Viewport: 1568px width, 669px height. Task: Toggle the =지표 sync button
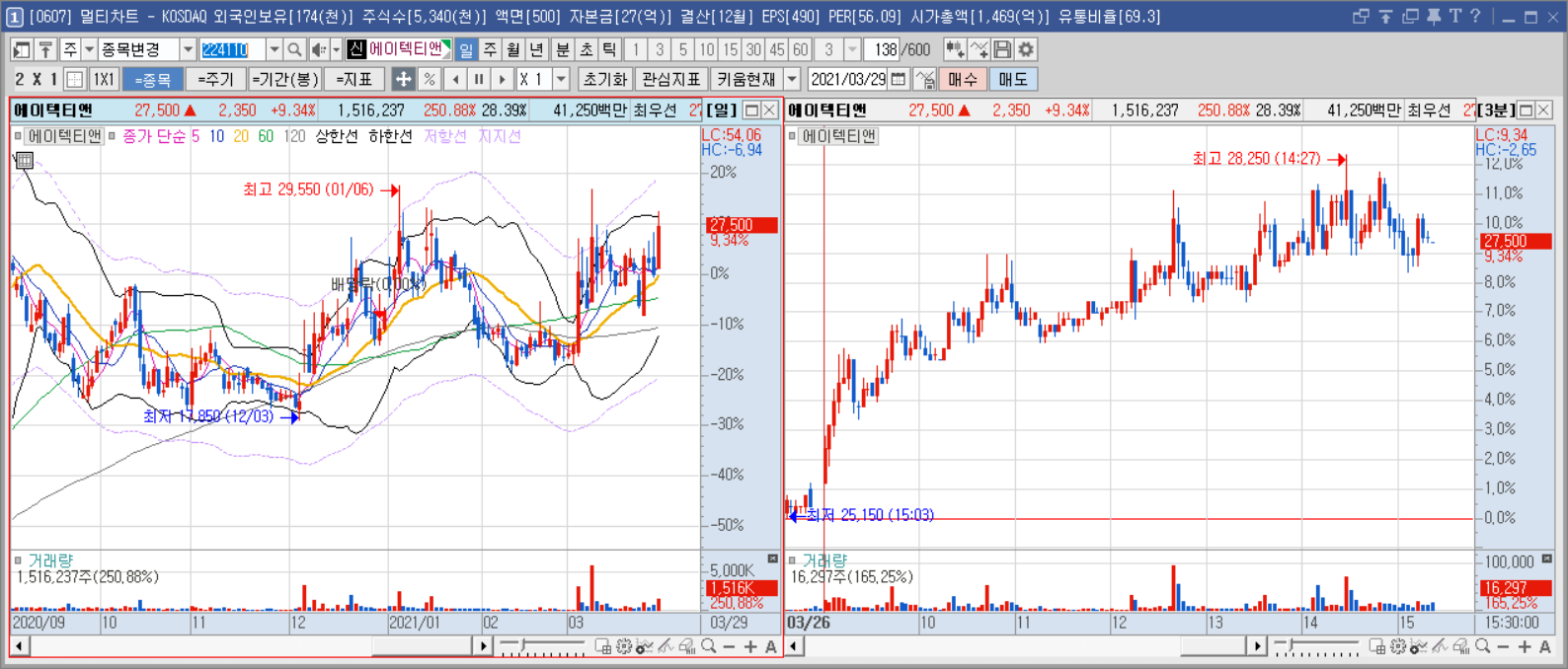(354, 79)
